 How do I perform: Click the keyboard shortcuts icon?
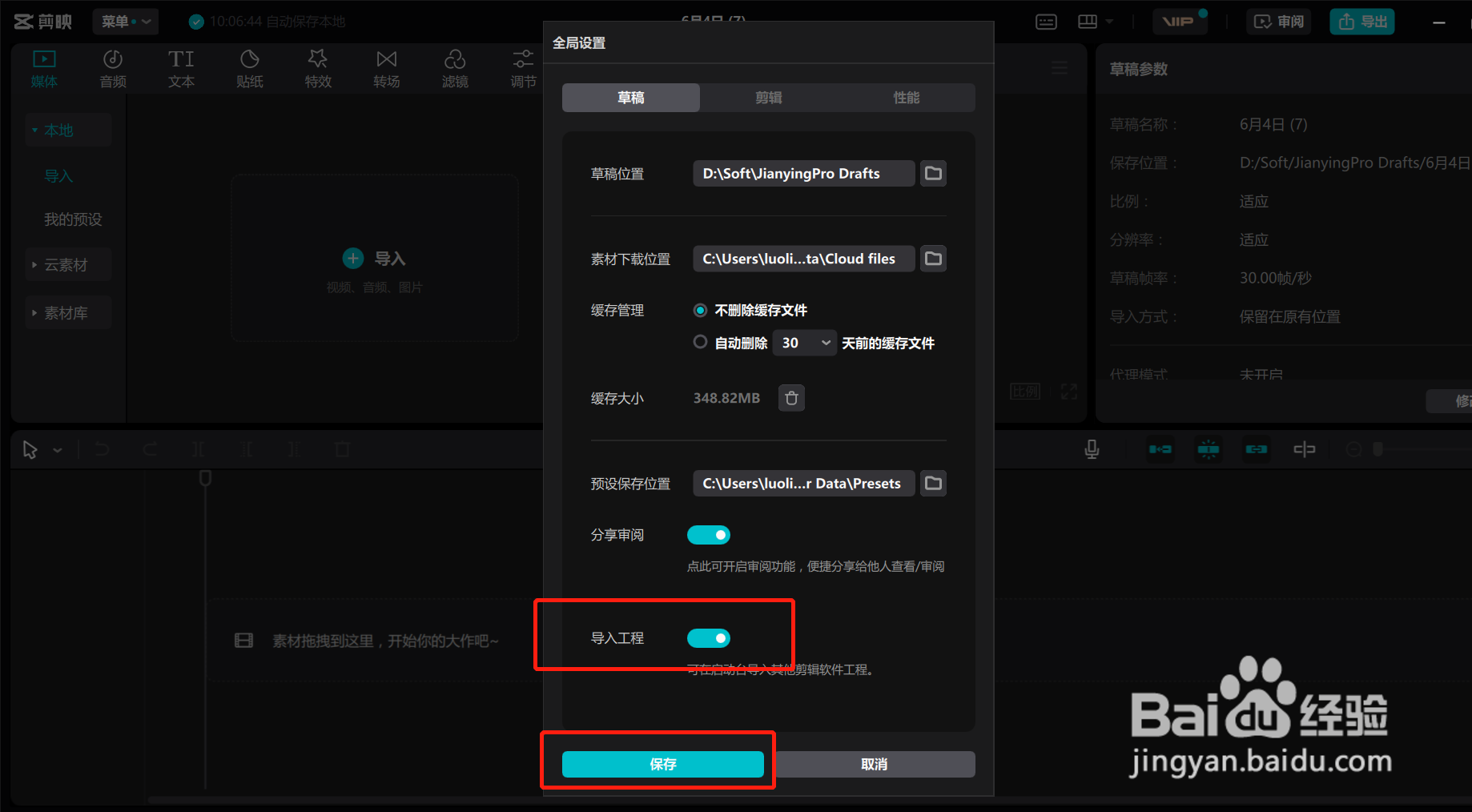coord(1046,22)
